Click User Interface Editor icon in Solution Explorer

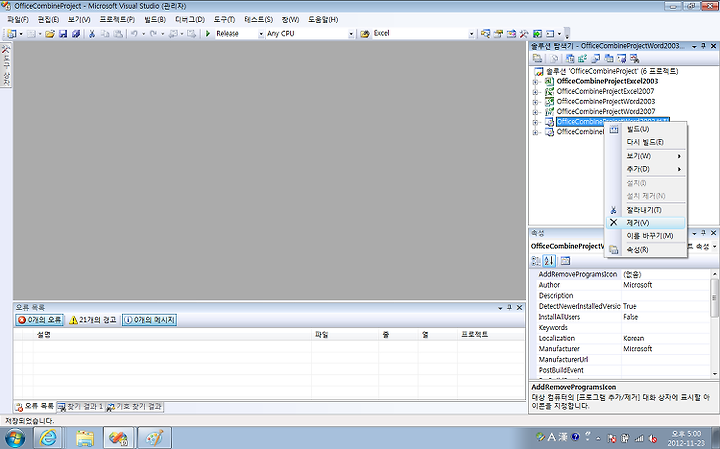(x=608, y=58)
